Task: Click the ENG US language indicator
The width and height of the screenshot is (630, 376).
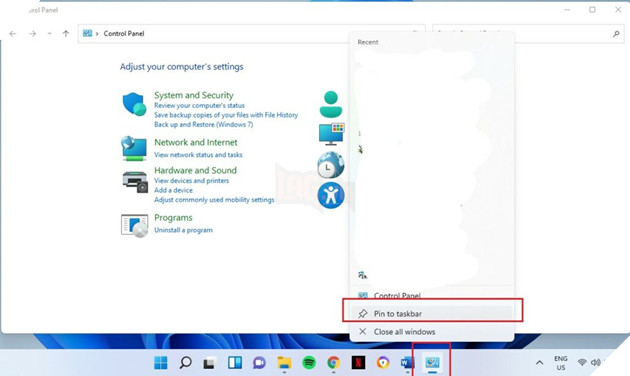Action: click(561, 363)
